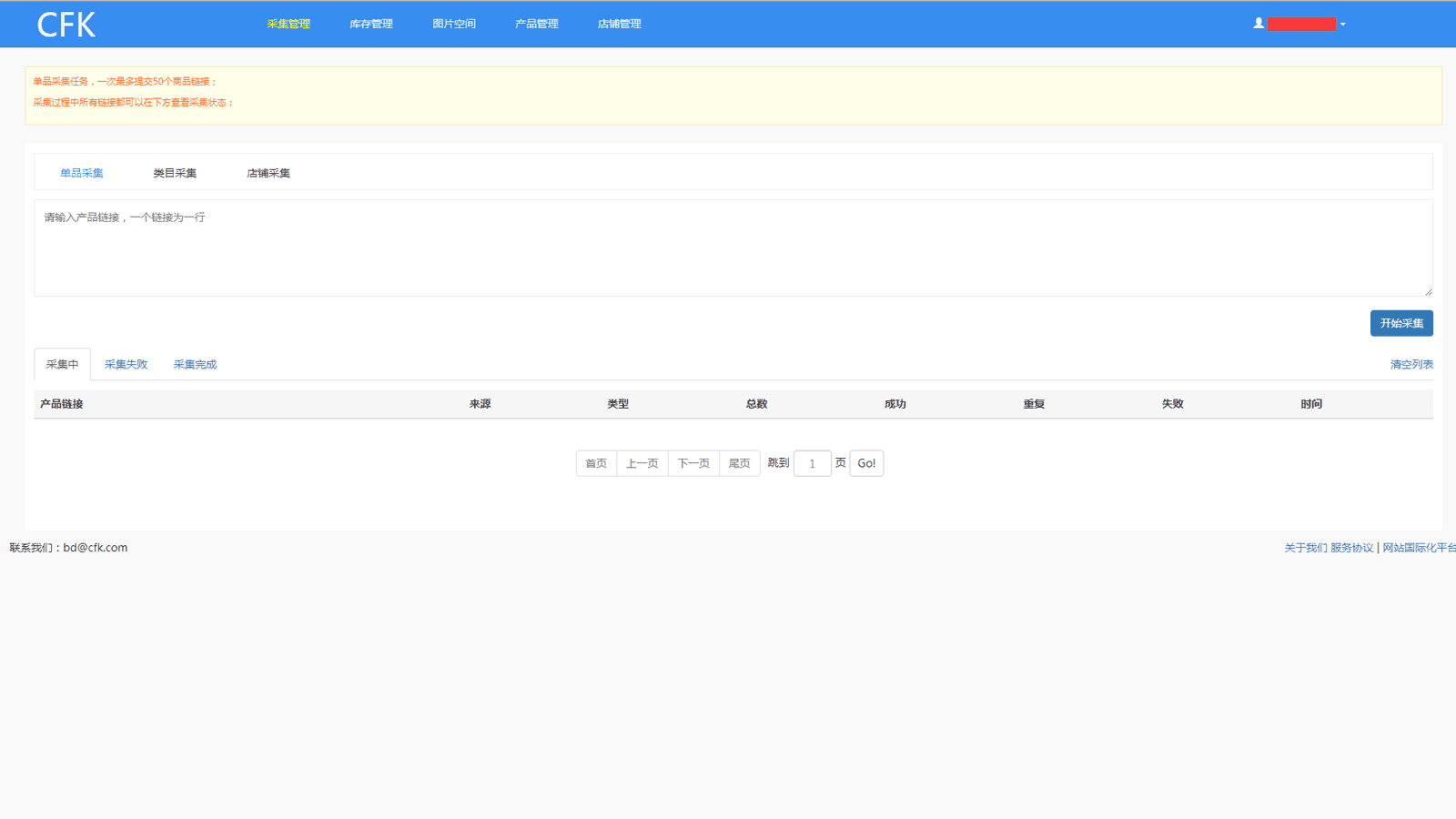Click the product link textarea
The height and width of the screenshot is (819, 1456).
coord(733,248)
